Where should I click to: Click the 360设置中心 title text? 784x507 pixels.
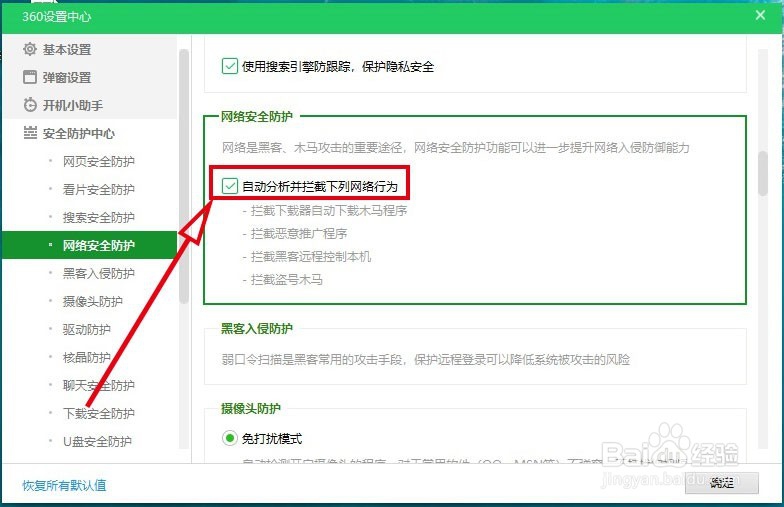pyautogui.click(x=56, y=16)
